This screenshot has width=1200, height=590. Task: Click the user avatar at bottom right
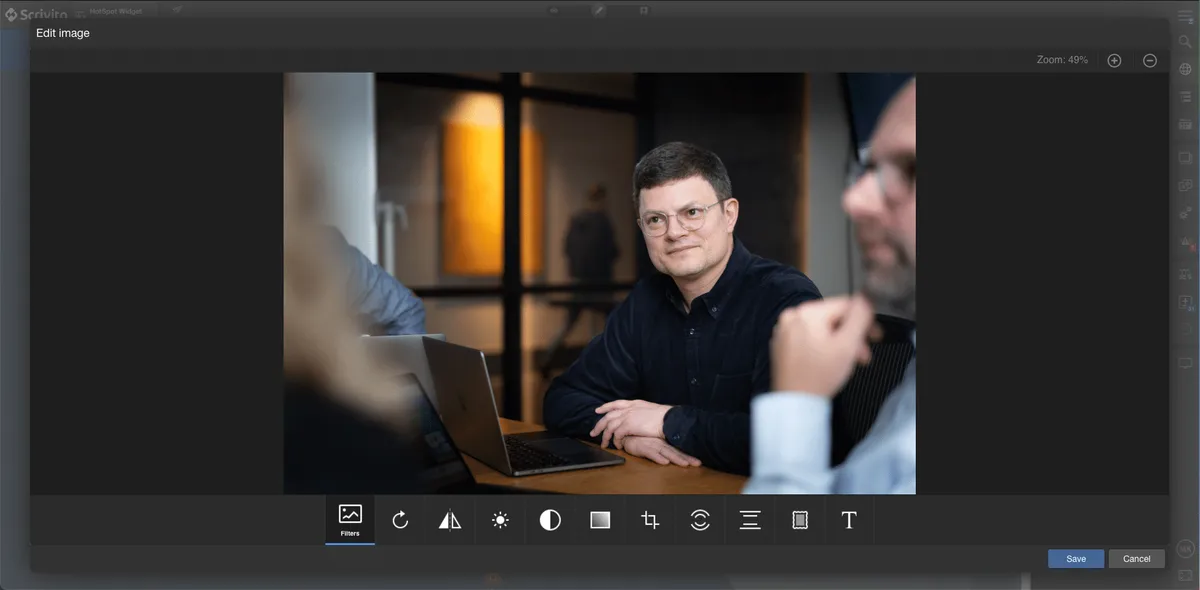point(1186,549)
